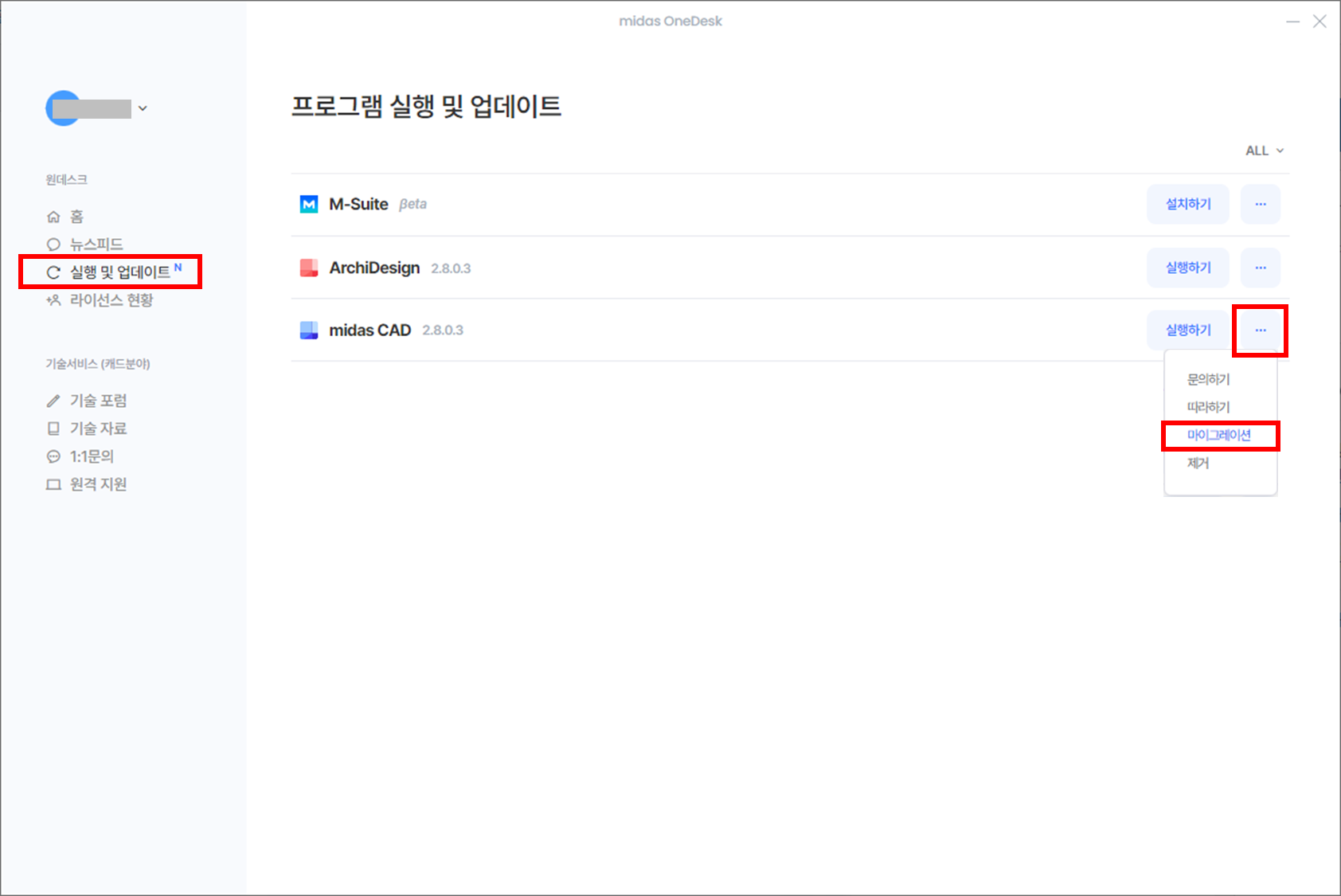Choose 문의하기 from the context menu
The height and width of the screenshot is (896, 1341).
point(1208,380)
